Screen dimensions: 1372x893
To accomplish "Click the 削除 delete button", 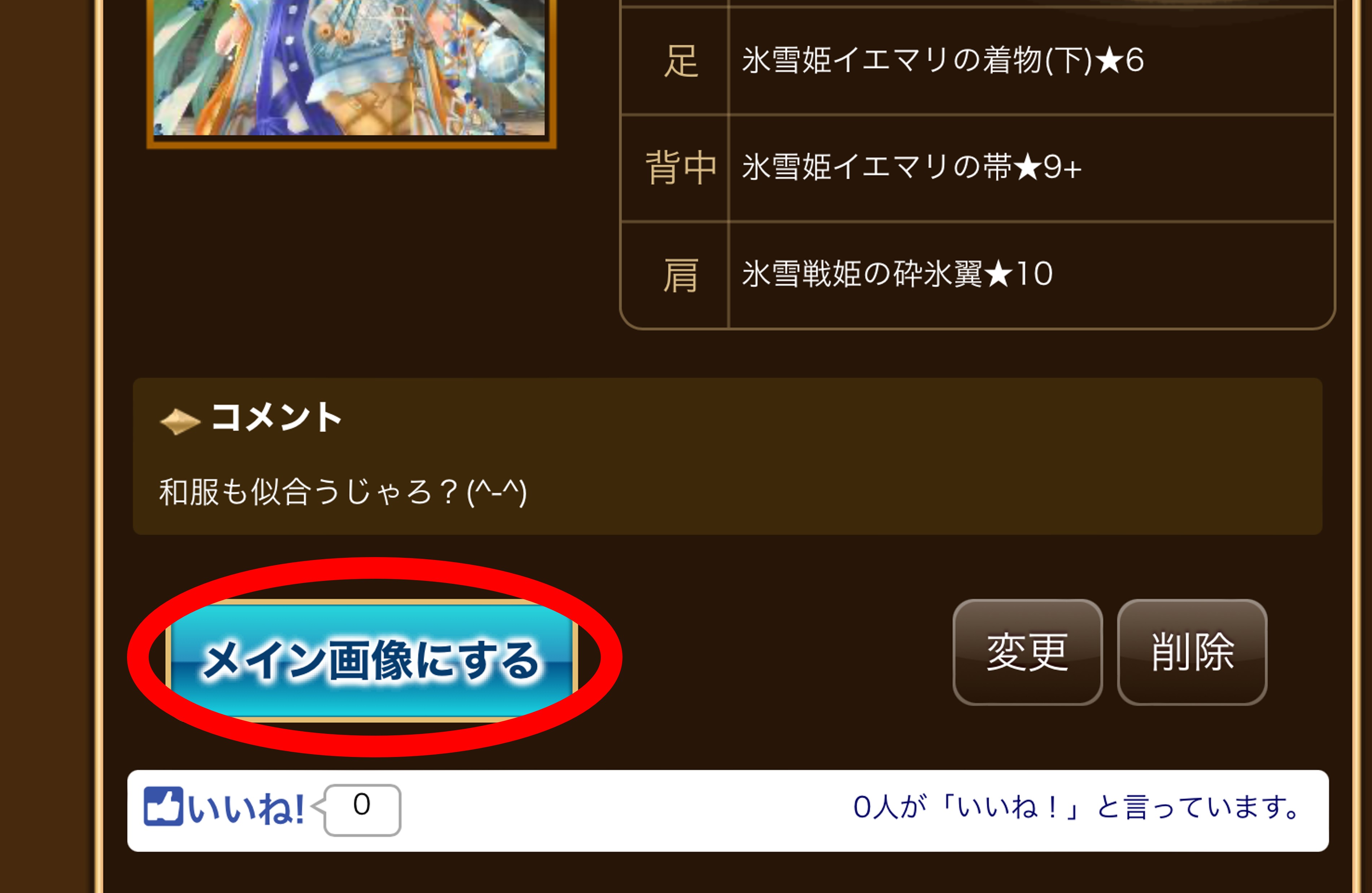I will click(x=1192, y=652).
